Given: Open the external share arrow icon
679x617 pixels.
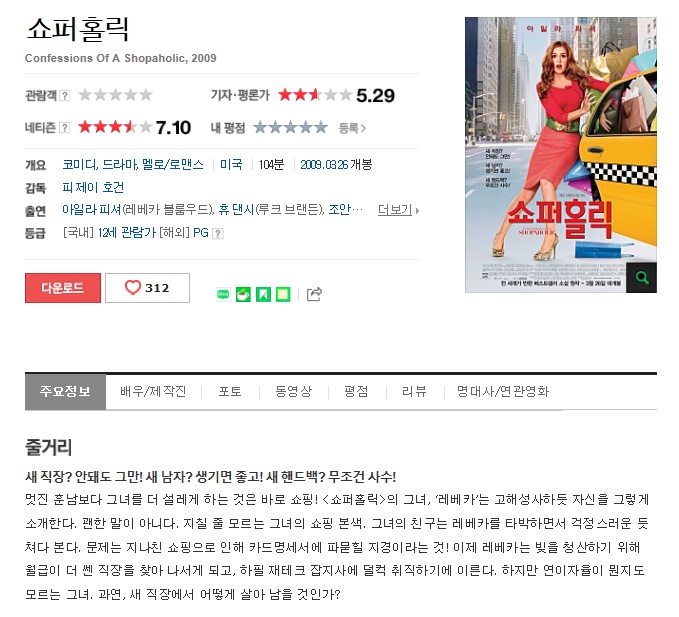Looking at the screenshot, I should [314, 294].
